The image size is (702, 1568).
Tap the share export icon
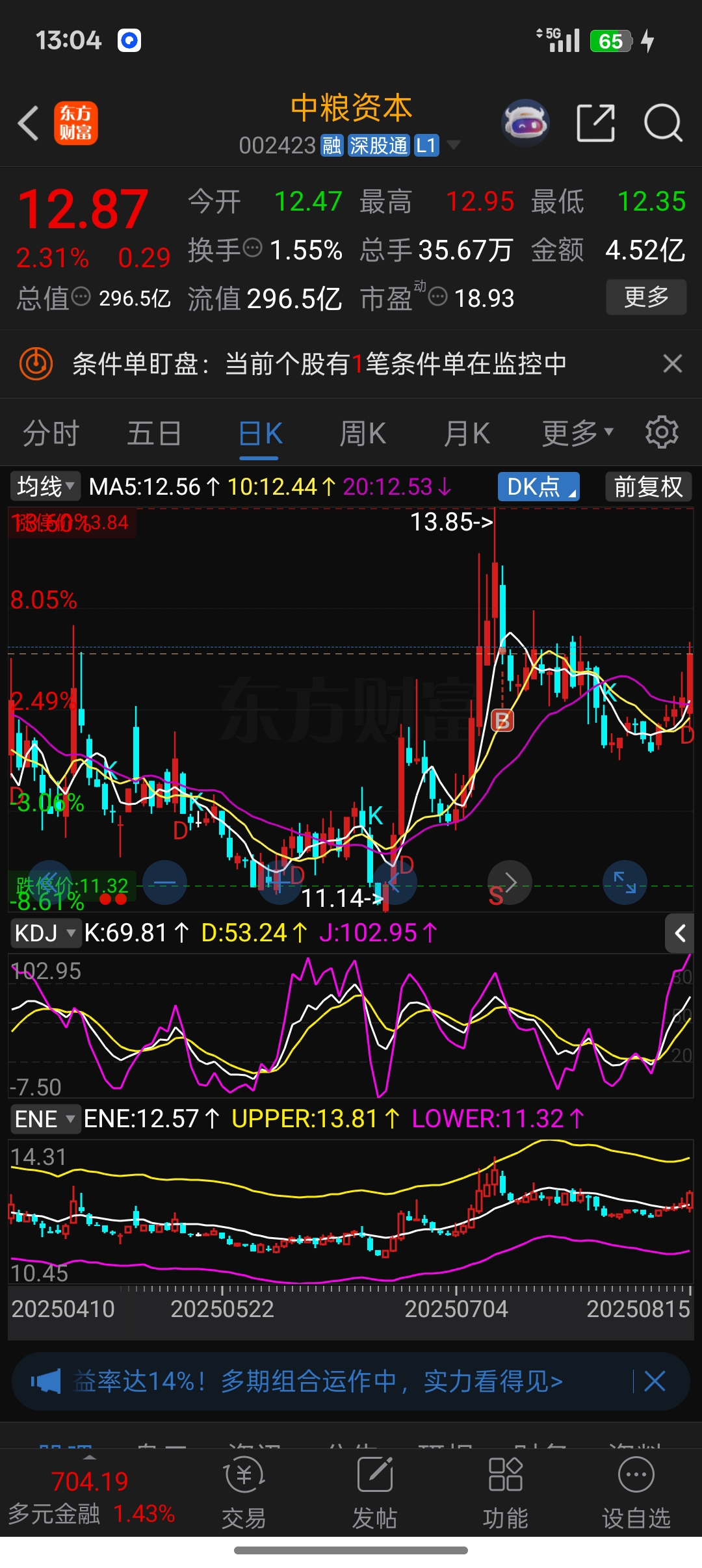click(596, 122)
